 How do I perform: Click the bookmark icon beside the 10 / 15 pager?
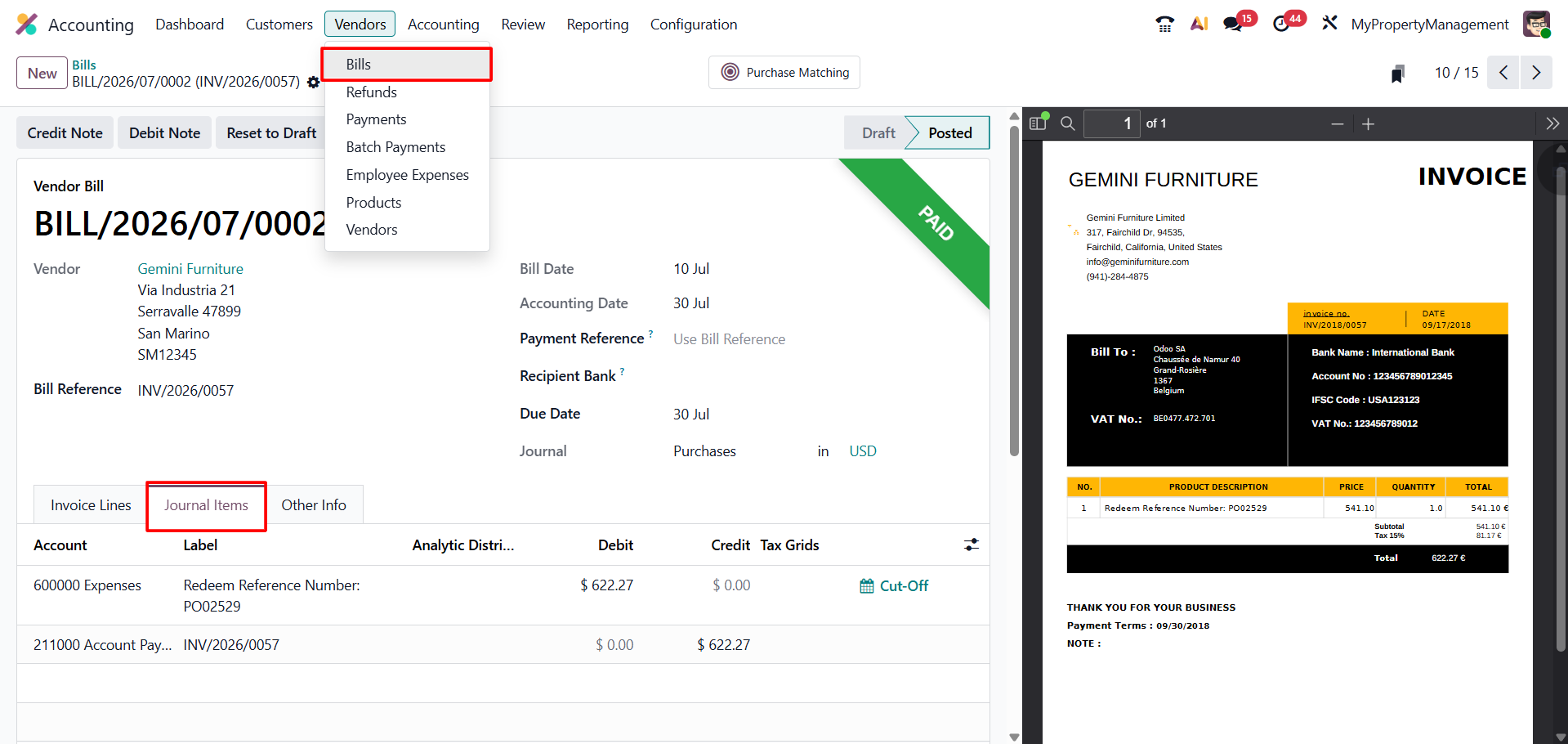click(1398, 74)
